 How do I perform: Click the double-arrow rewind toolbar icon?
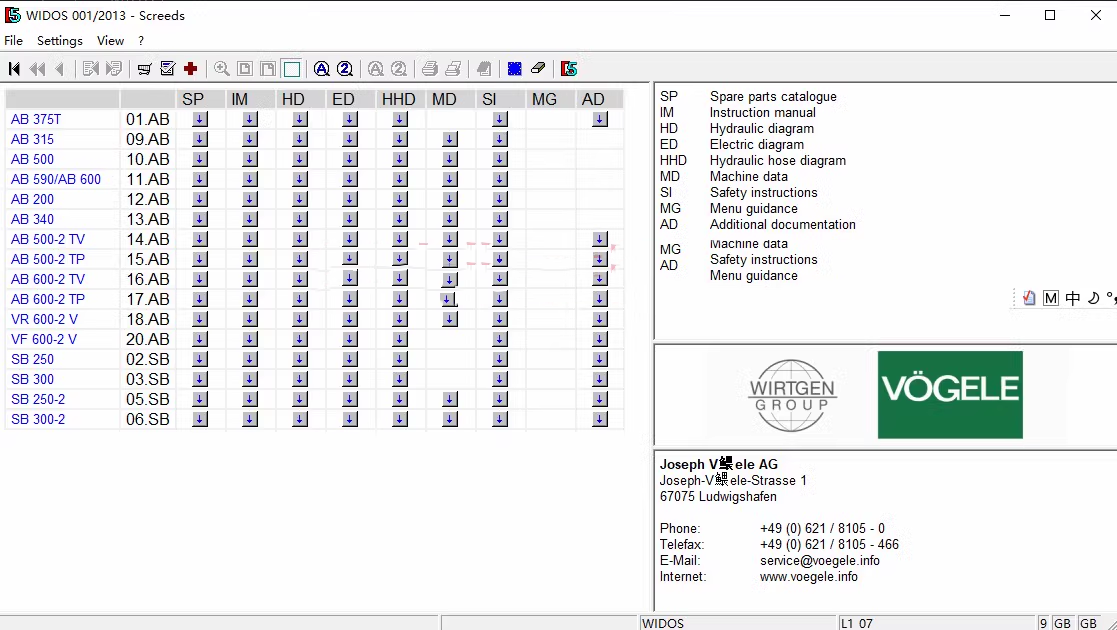(x=37, y=68)
